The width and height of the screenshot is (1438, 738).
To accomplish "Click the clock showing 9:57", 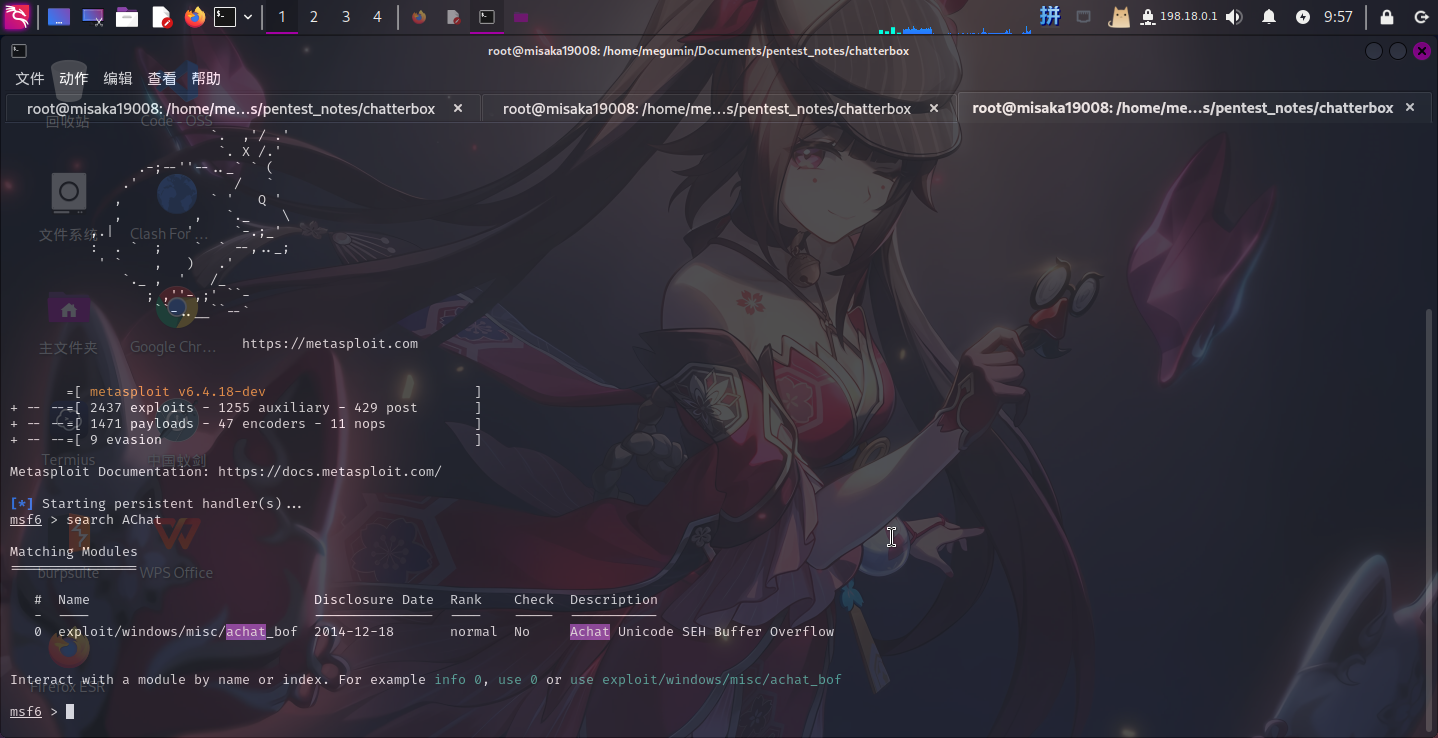I will [x=1338, y=17].
